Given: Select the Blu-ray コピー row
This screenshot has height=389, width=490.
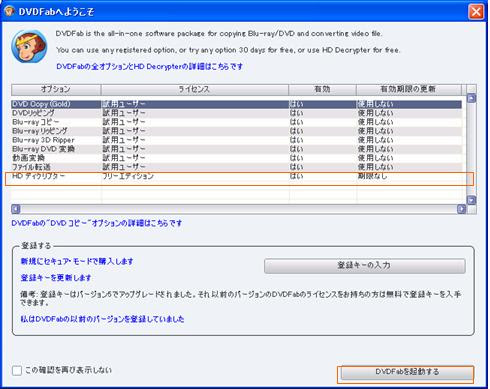Looking at the screenshot, I should pos(236,122).
